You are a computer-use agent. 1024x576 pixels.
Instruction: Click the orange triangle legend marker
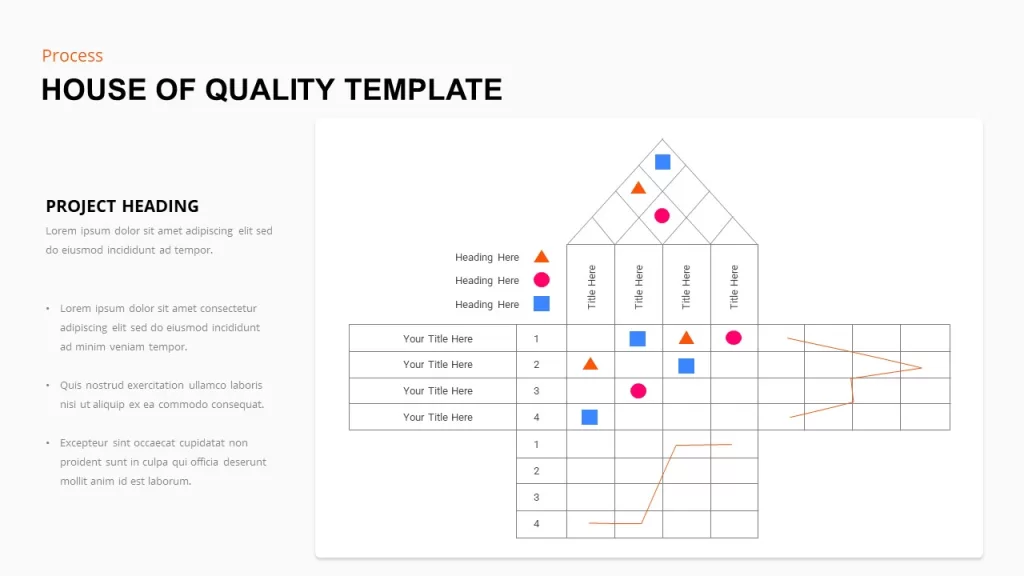coord(541,256)
